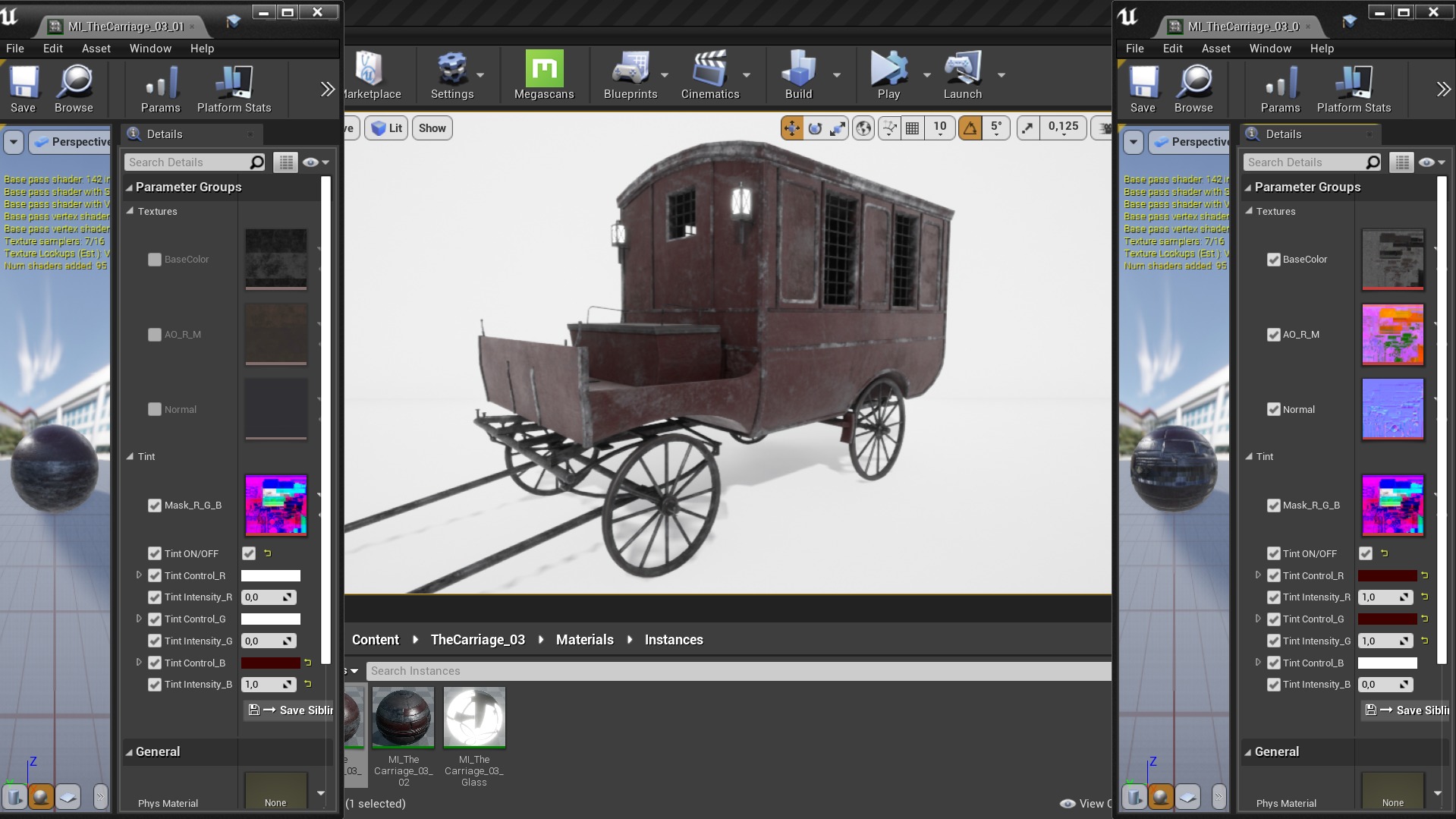The image size is (1456, 819).
Task: Click the Launch toolbar button
Action: pos(963,74)
